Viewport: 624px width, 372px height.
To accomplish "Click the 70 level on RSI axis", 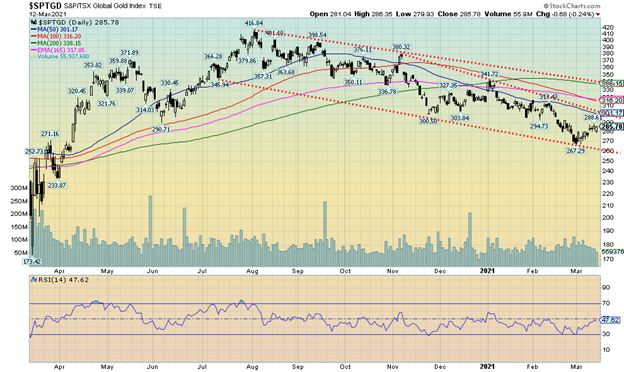I will [606, 303].
